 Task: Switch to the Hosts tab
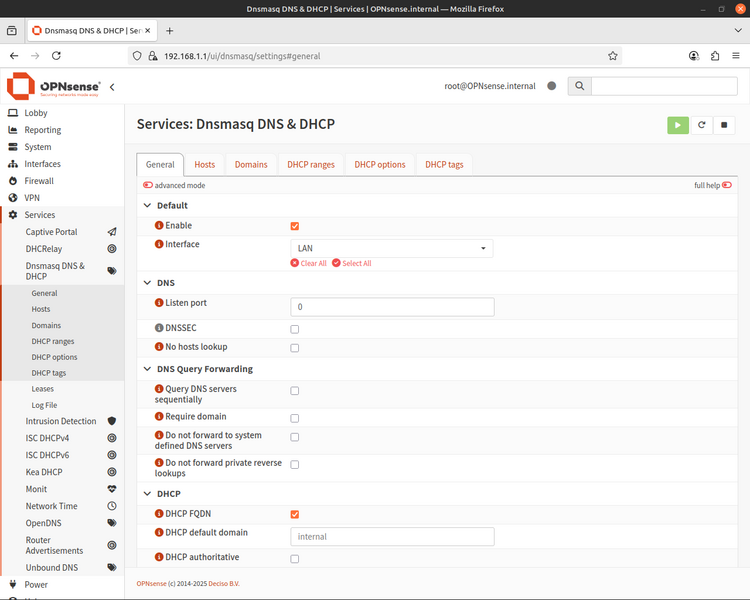click(204, 165)
